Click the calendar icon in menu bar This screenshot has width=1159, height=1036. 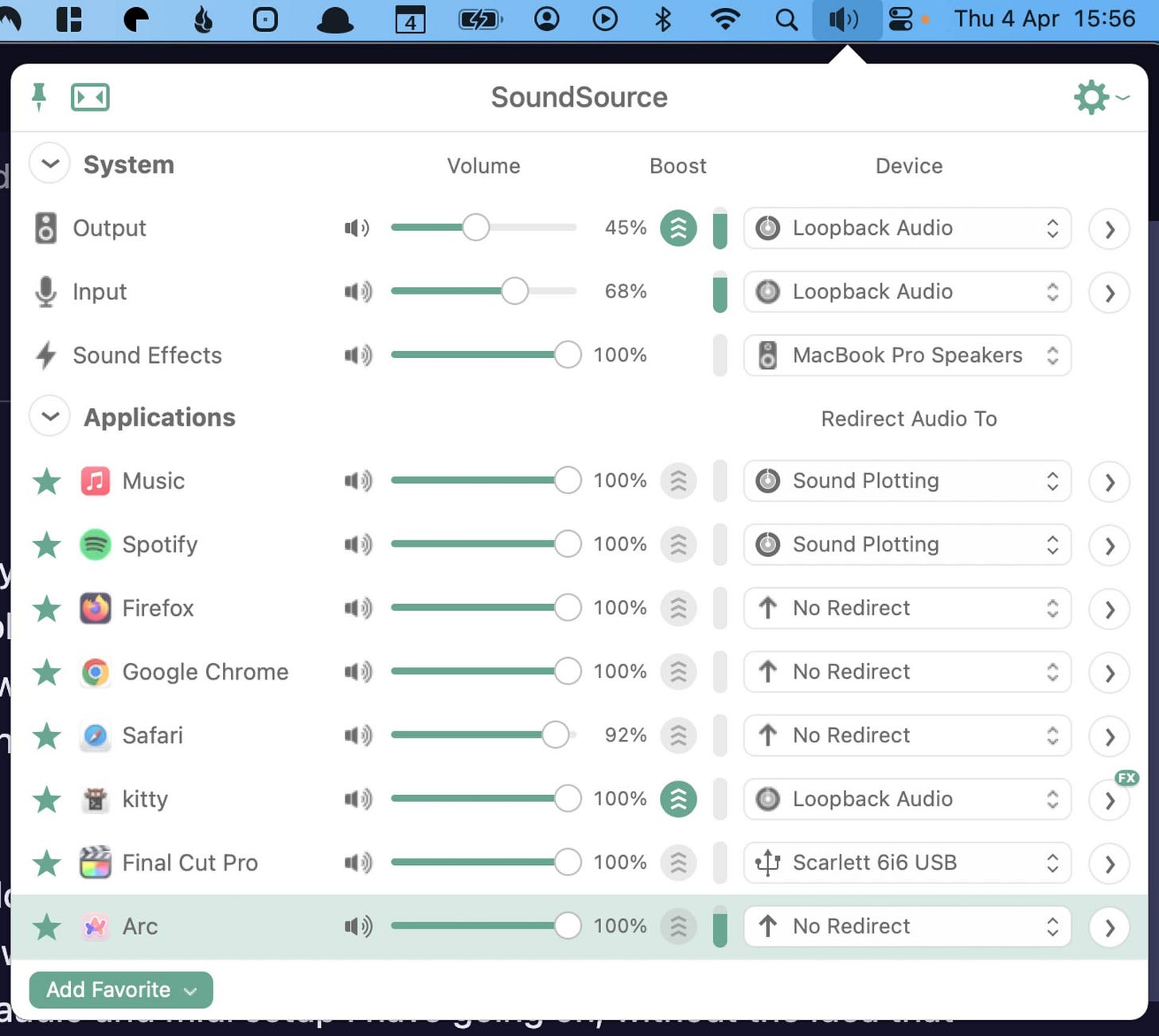pos(411,19)
